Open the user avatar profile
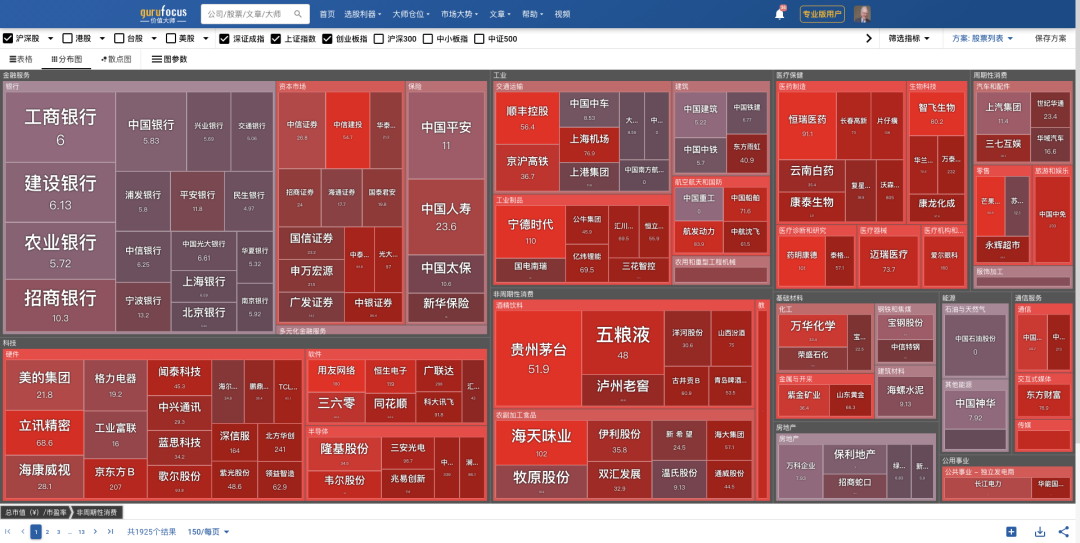The height and width of the screenshot is (543, 1080). pyautogui.click(x=862, y=14)
